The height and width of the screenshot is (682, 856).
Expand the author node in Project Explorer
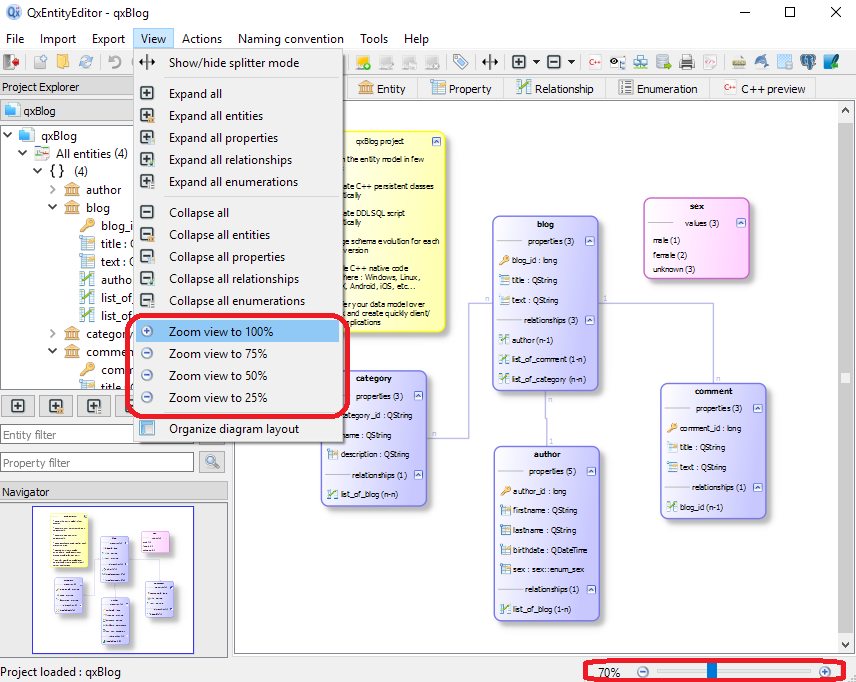pyautogui.click(x=54, y=190)
